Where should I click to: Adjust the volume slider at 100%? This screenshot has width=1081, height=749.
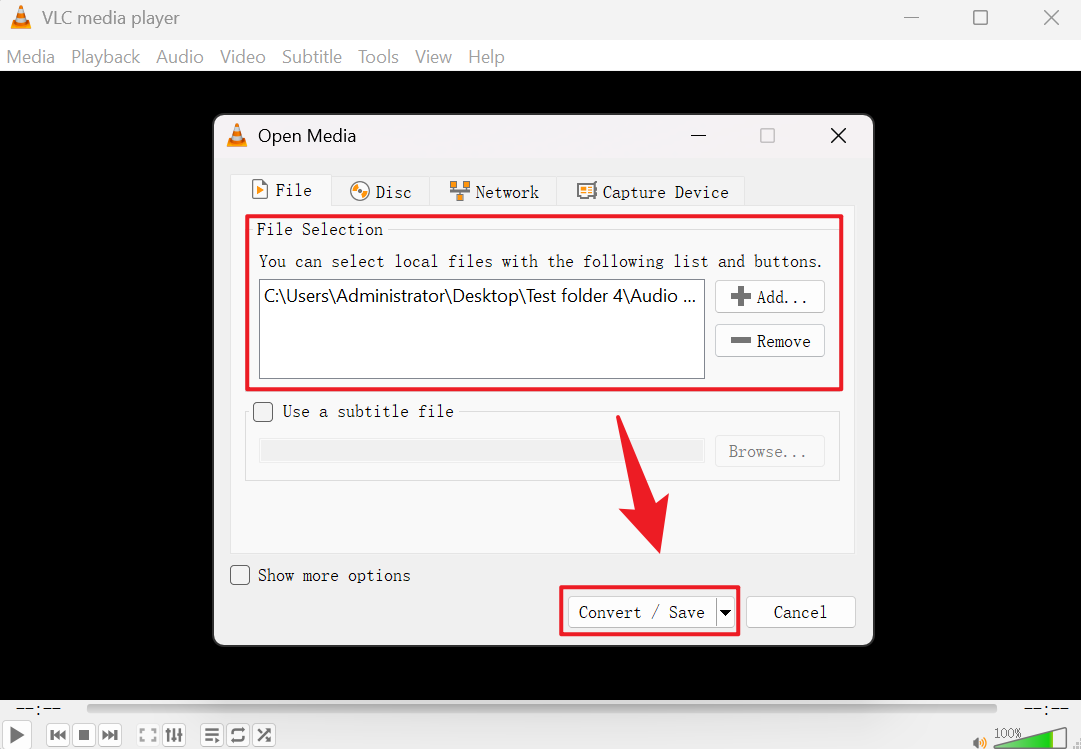coord(1029,738)
